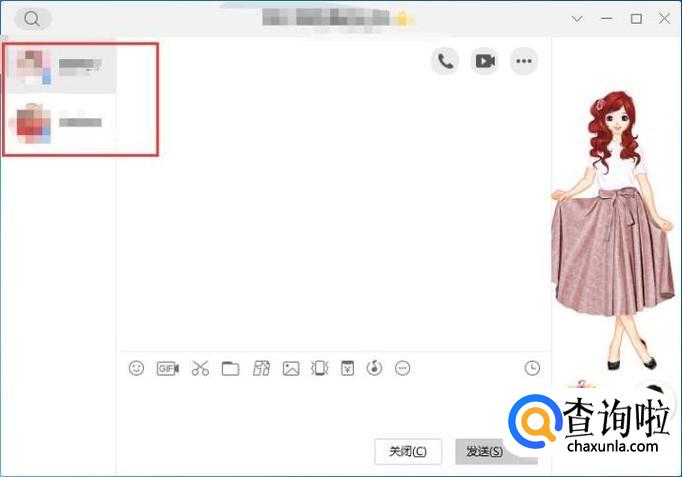
Task: Open the music share icon
Action: [374, 368]
